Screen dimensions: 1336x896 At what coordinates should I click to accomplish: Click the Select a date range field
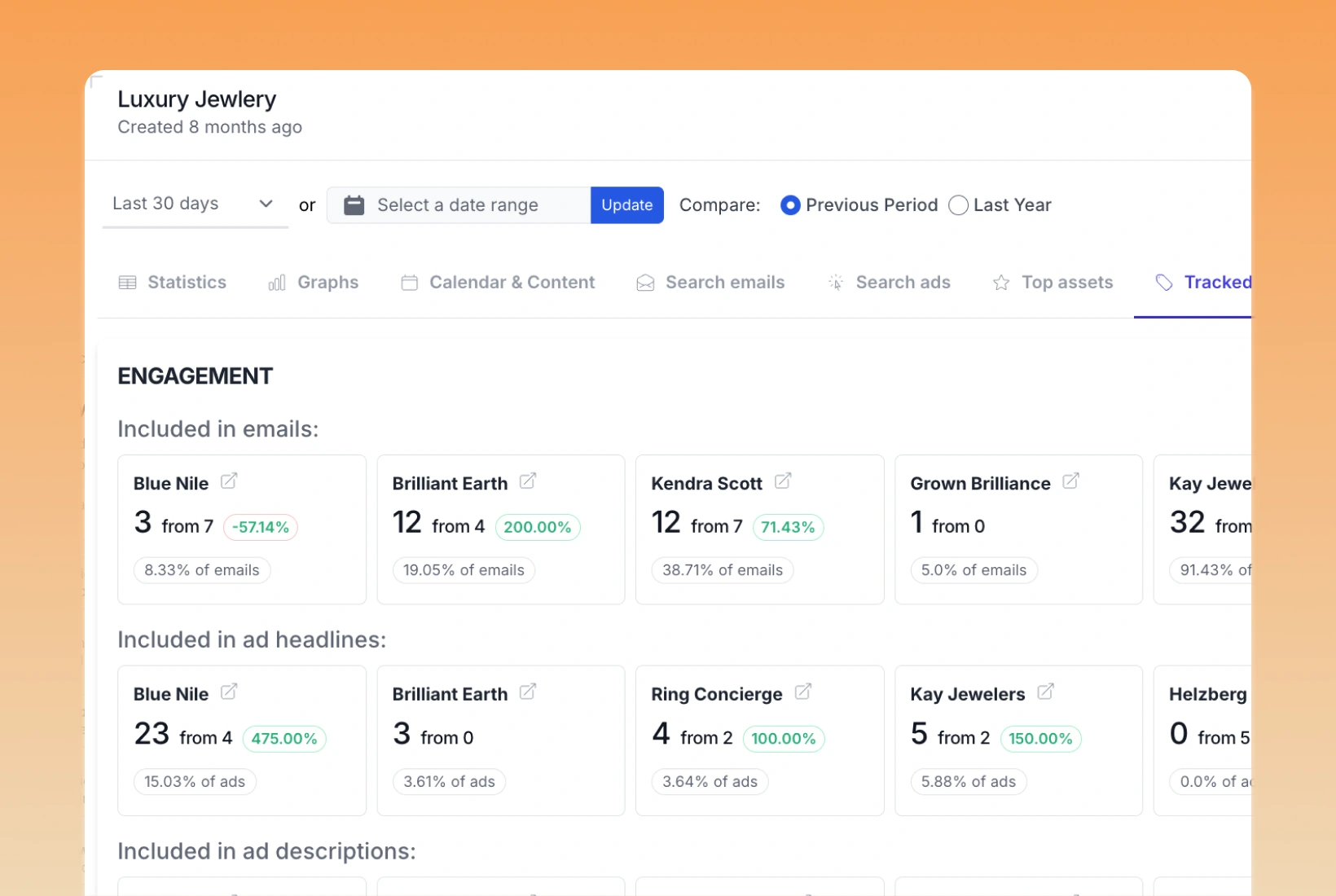[459, 205]
